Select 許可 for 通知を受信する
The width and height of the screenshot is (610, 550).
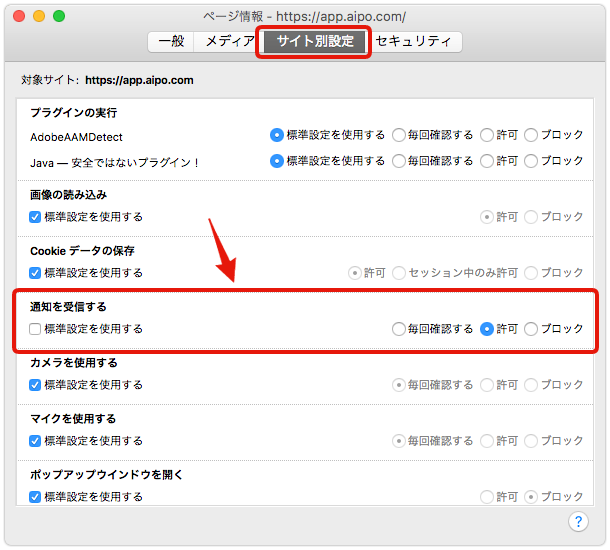click(x=487, y=329)
